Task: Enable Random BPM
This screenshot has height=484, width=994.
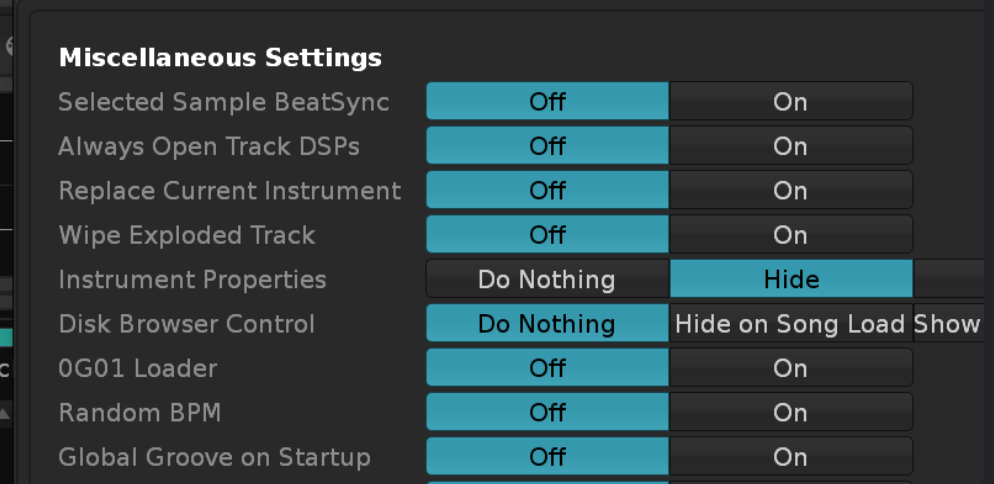Action: click(790, 412)
